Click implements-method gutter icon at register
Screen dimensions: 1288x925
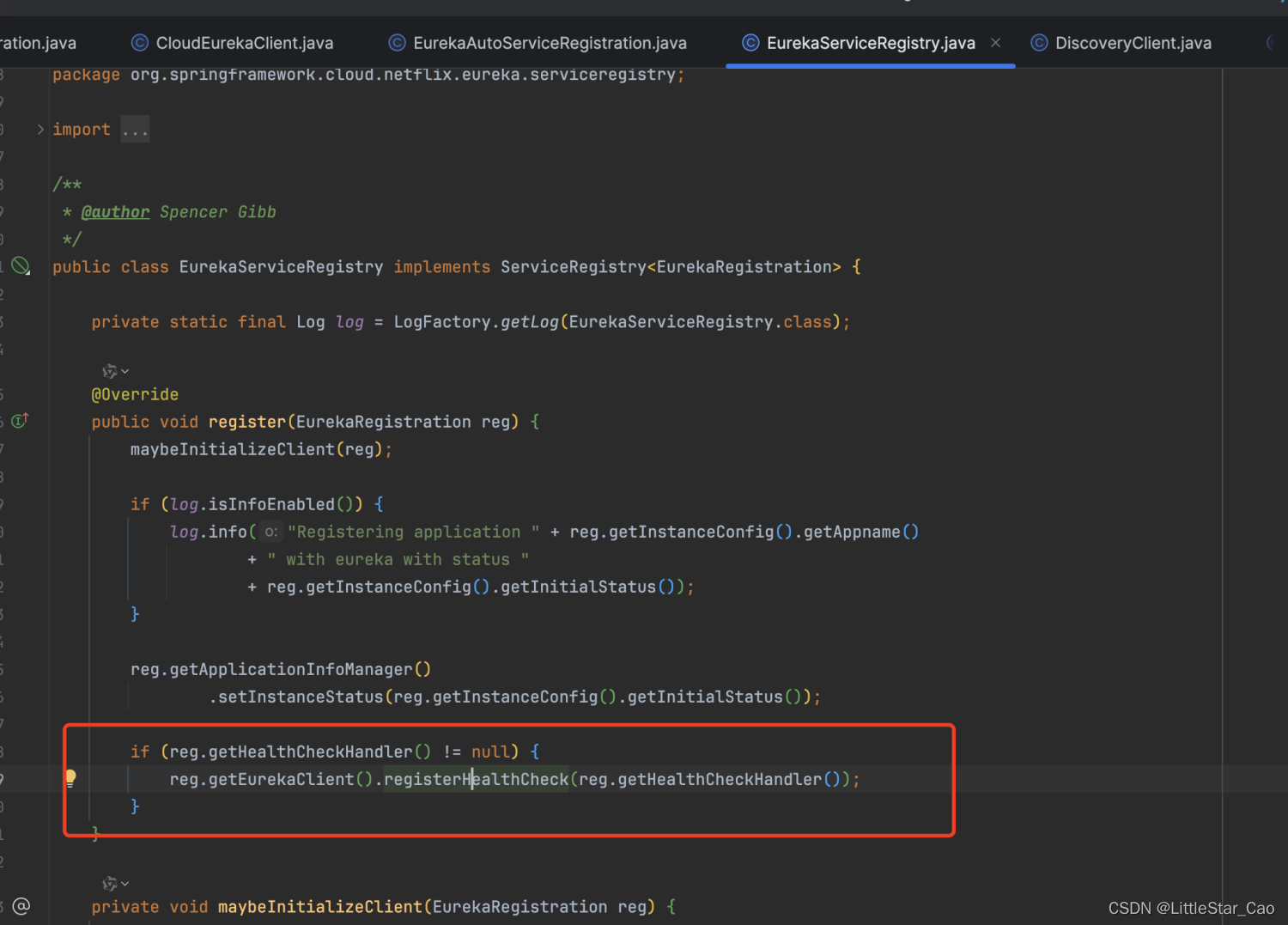21,421
